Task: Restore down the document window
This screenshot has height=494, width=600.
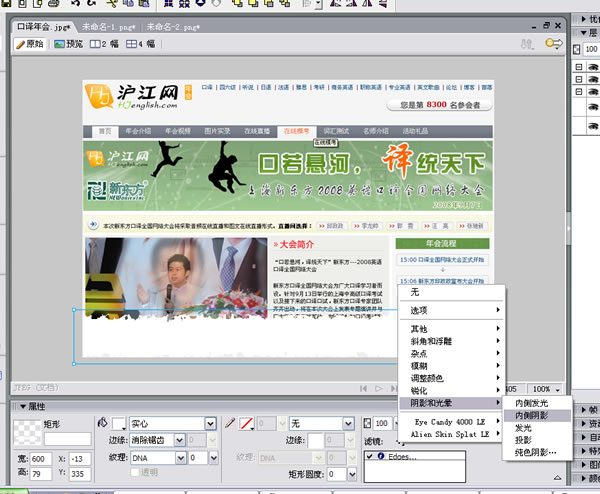Action: (x=546, y=26)
